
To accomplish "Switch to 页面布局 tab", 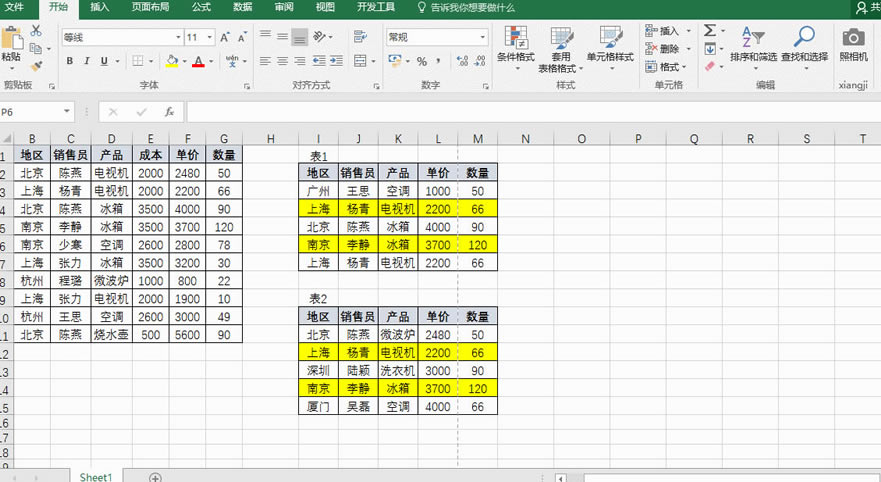I will (150, 7).
